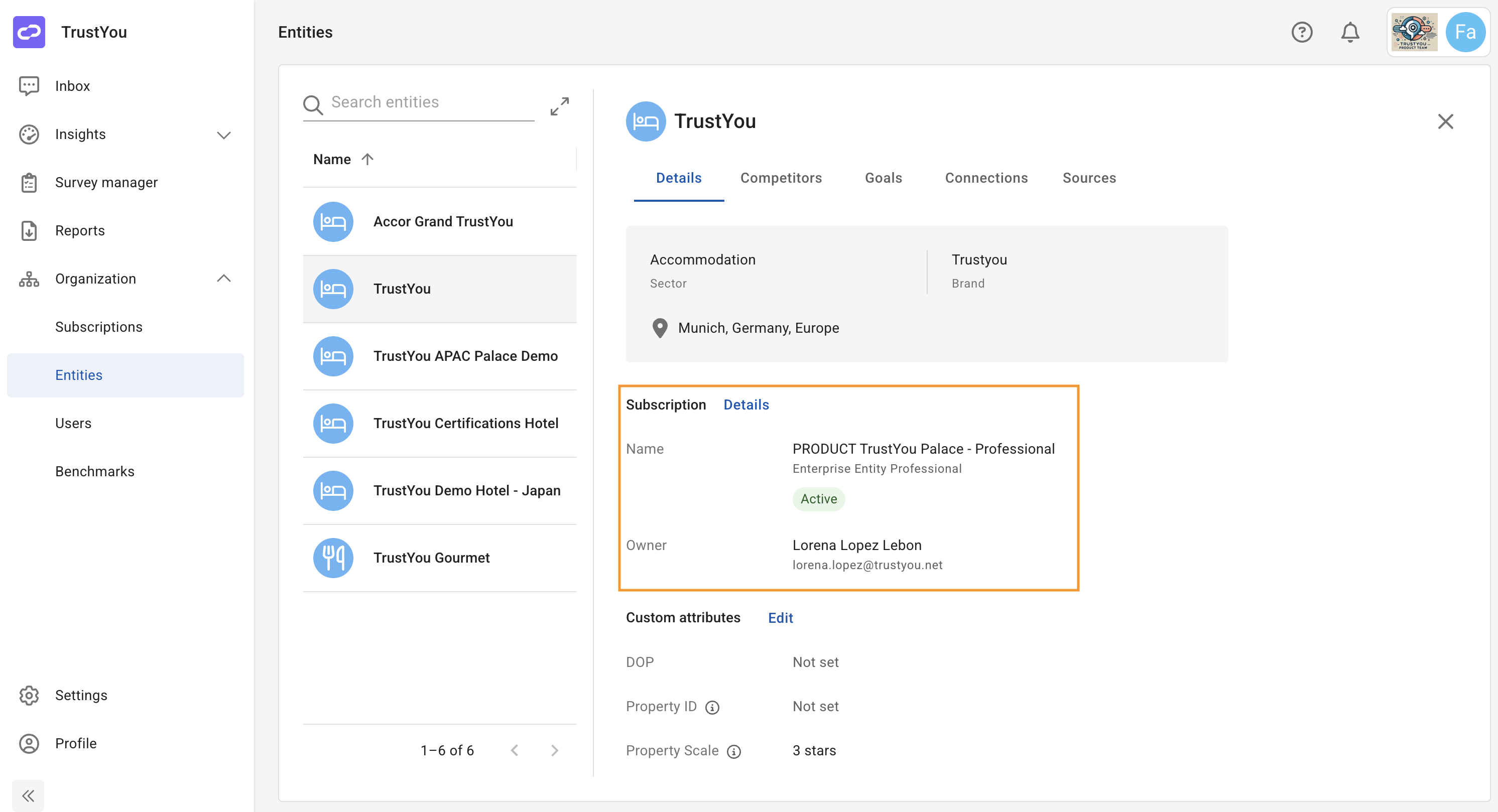This screenshot has height=812, width=1498.
Task: Open Settings menu item
Action: (x=125, y=695)
